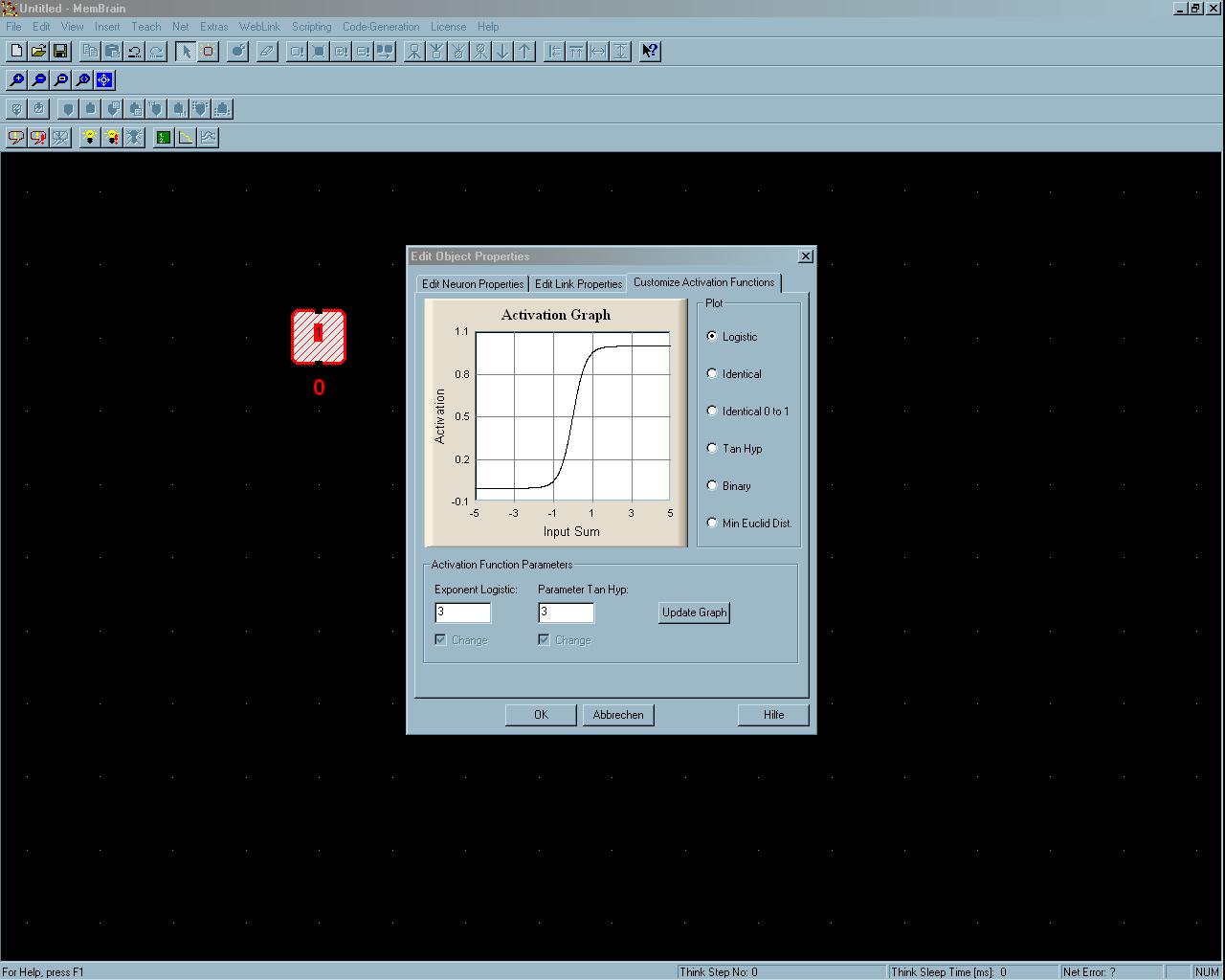The height and width of the screenshot is (980, 1225).
Task: Switch to Edit Neuron Properties tab
Action: coord(473,284)
